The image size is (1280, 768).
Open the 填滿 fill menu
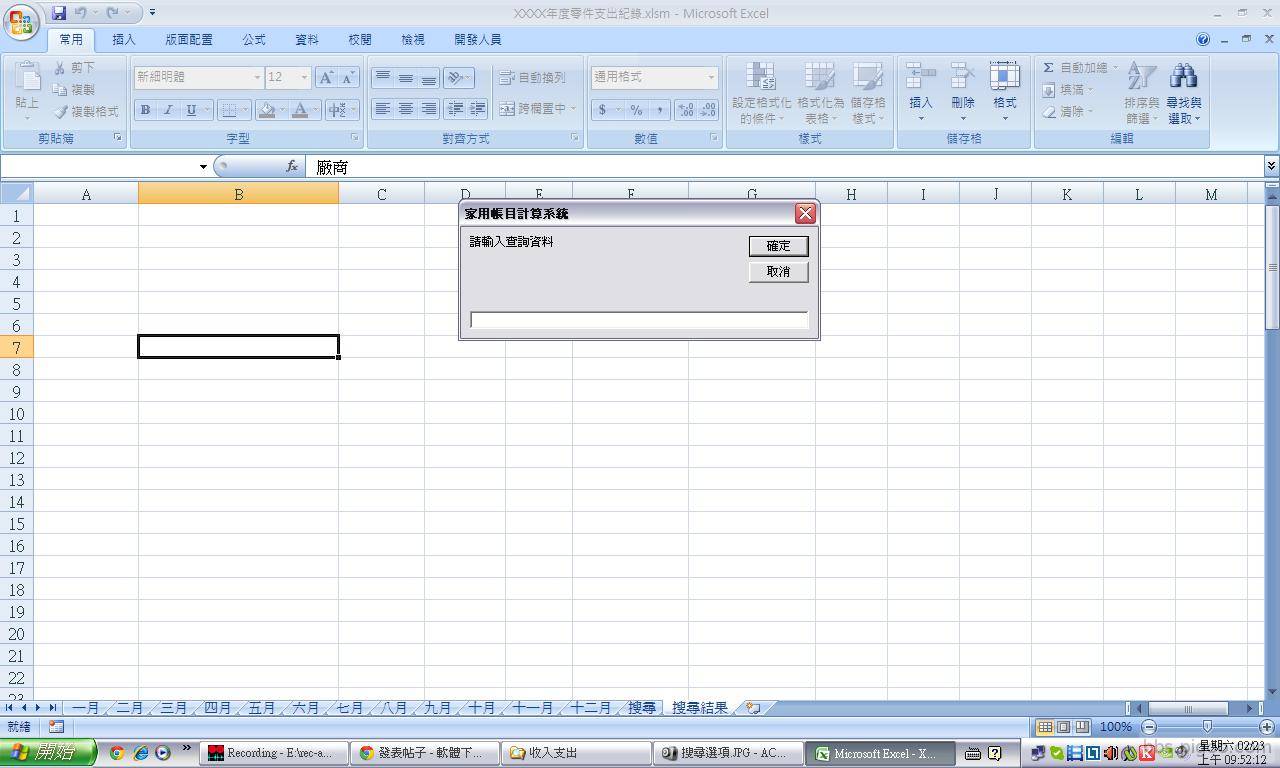(x=1067, y=90)
